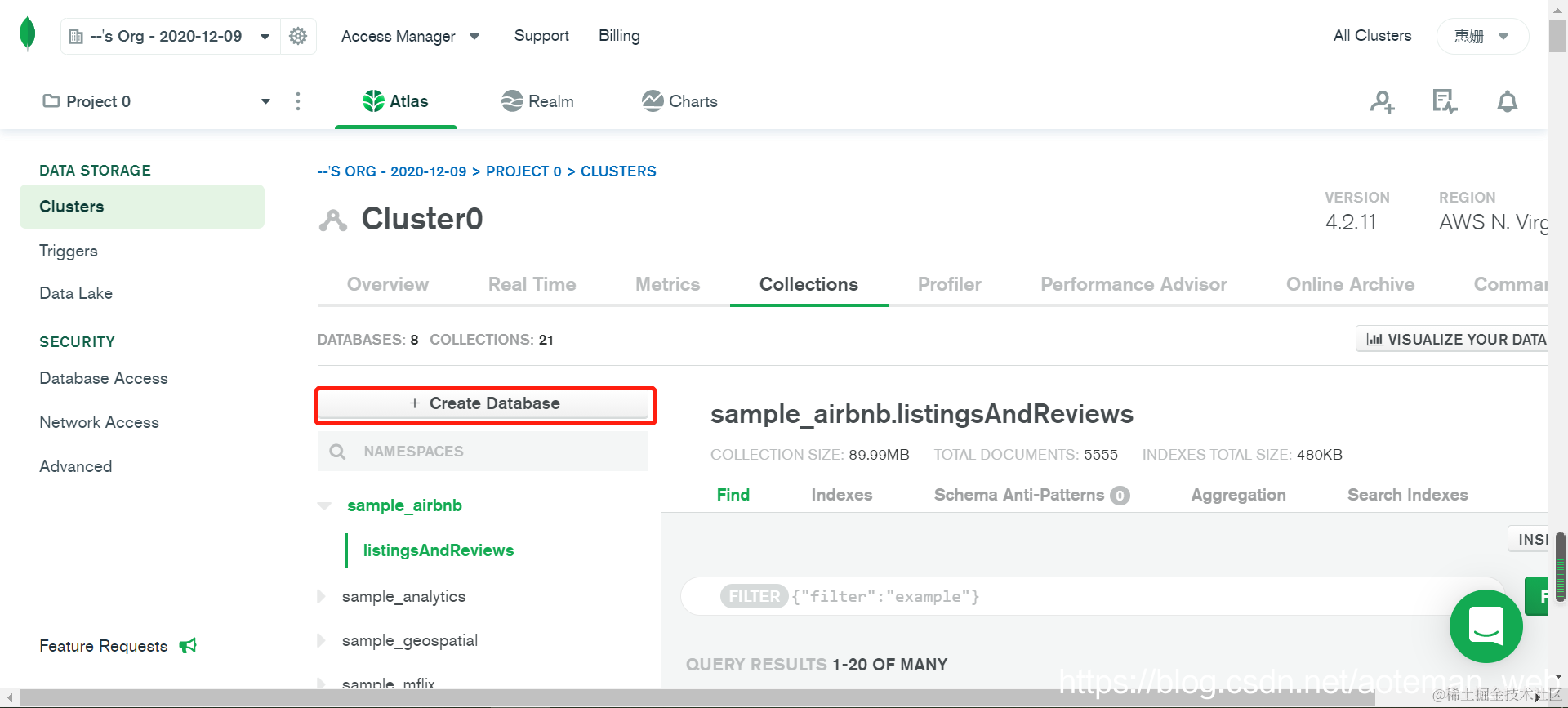Expand the sample_geospatial database
Image resolution: width=1568 pixels, height=708 pixels.
(321, 641)
